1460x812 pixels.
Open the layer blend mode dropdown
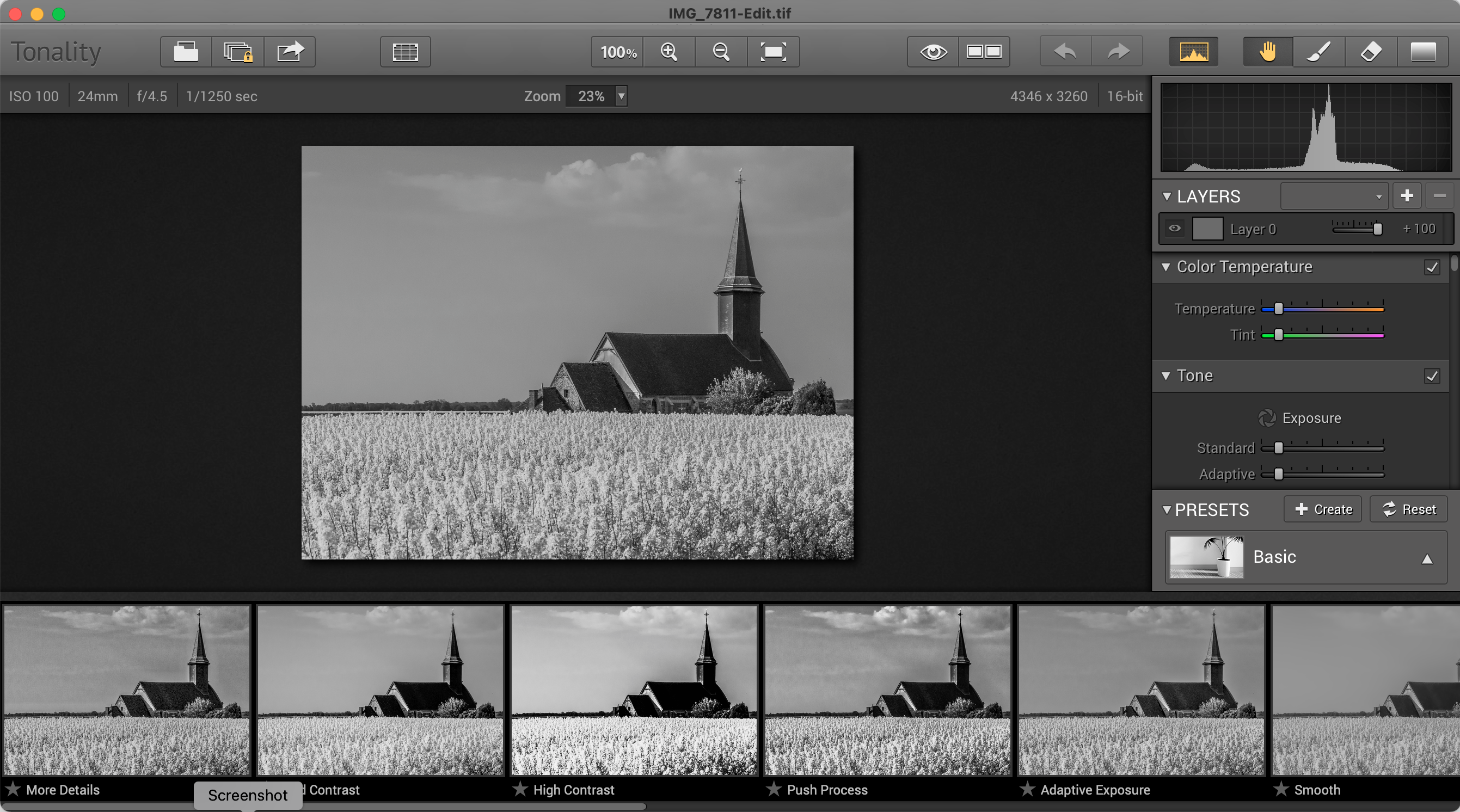pyautogui.click(x=1334, y=196)
